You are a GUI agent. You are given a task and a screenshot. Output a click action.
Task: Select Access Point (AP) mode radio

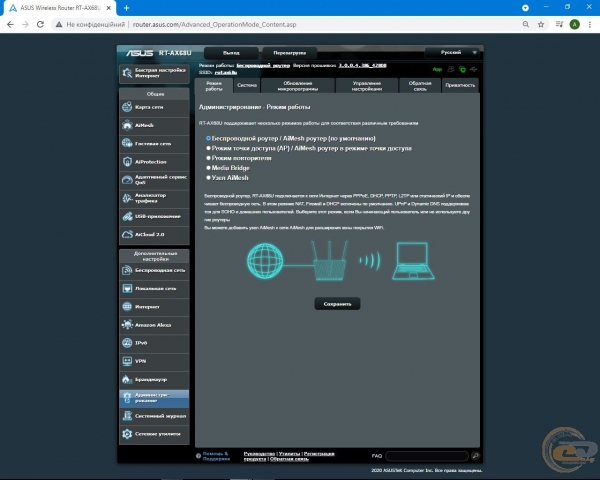click(x=209, y=148)
